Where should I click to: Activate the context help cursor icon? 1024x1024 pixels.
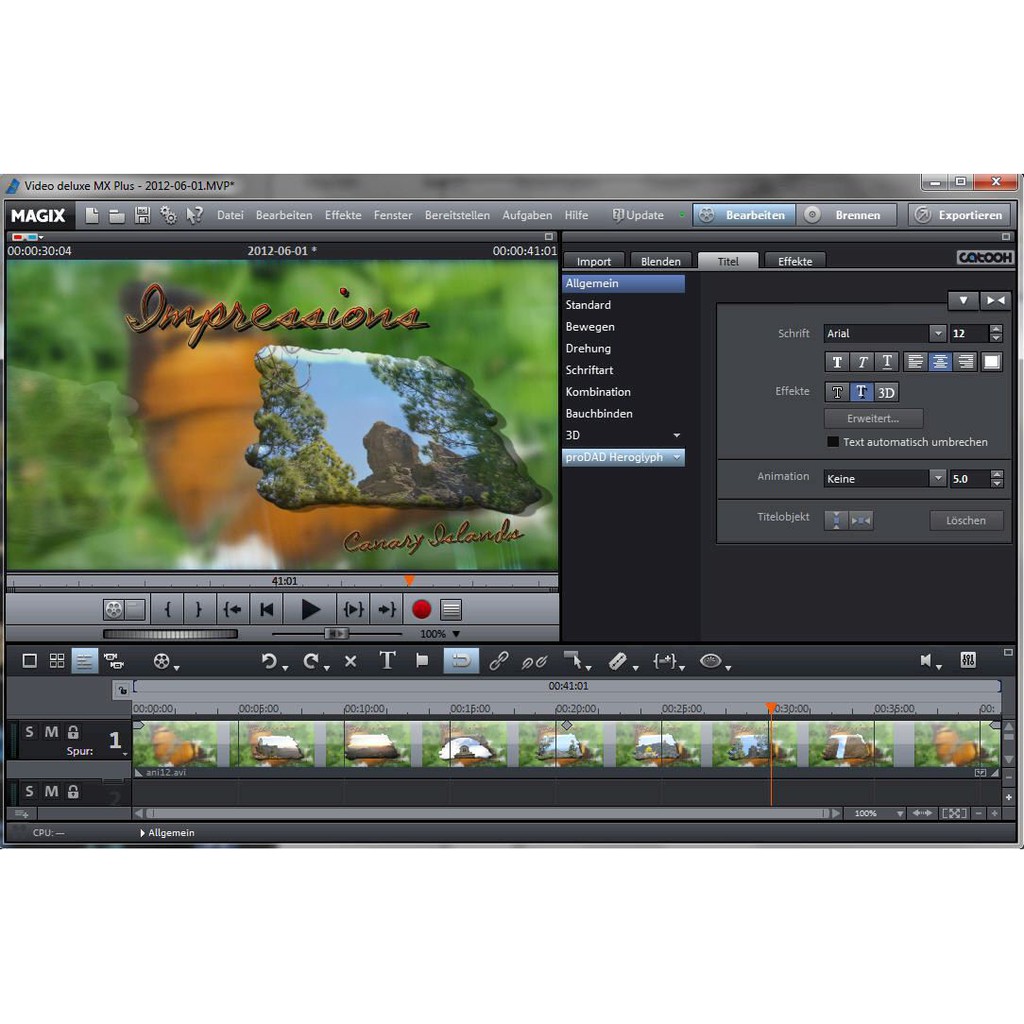(x=195, y=215)
